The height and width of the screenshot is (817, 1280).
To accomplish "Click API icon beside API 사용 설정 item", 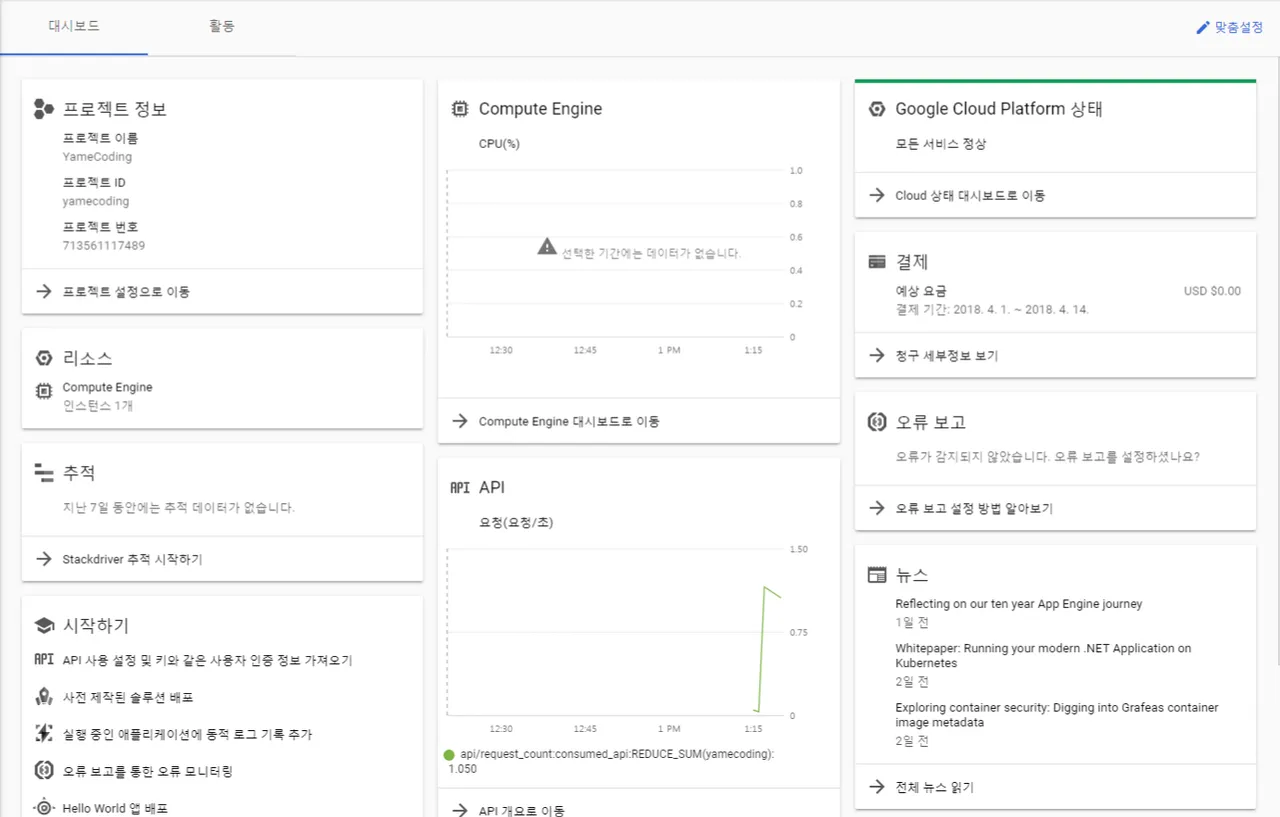I will click(x=44, y=660).
